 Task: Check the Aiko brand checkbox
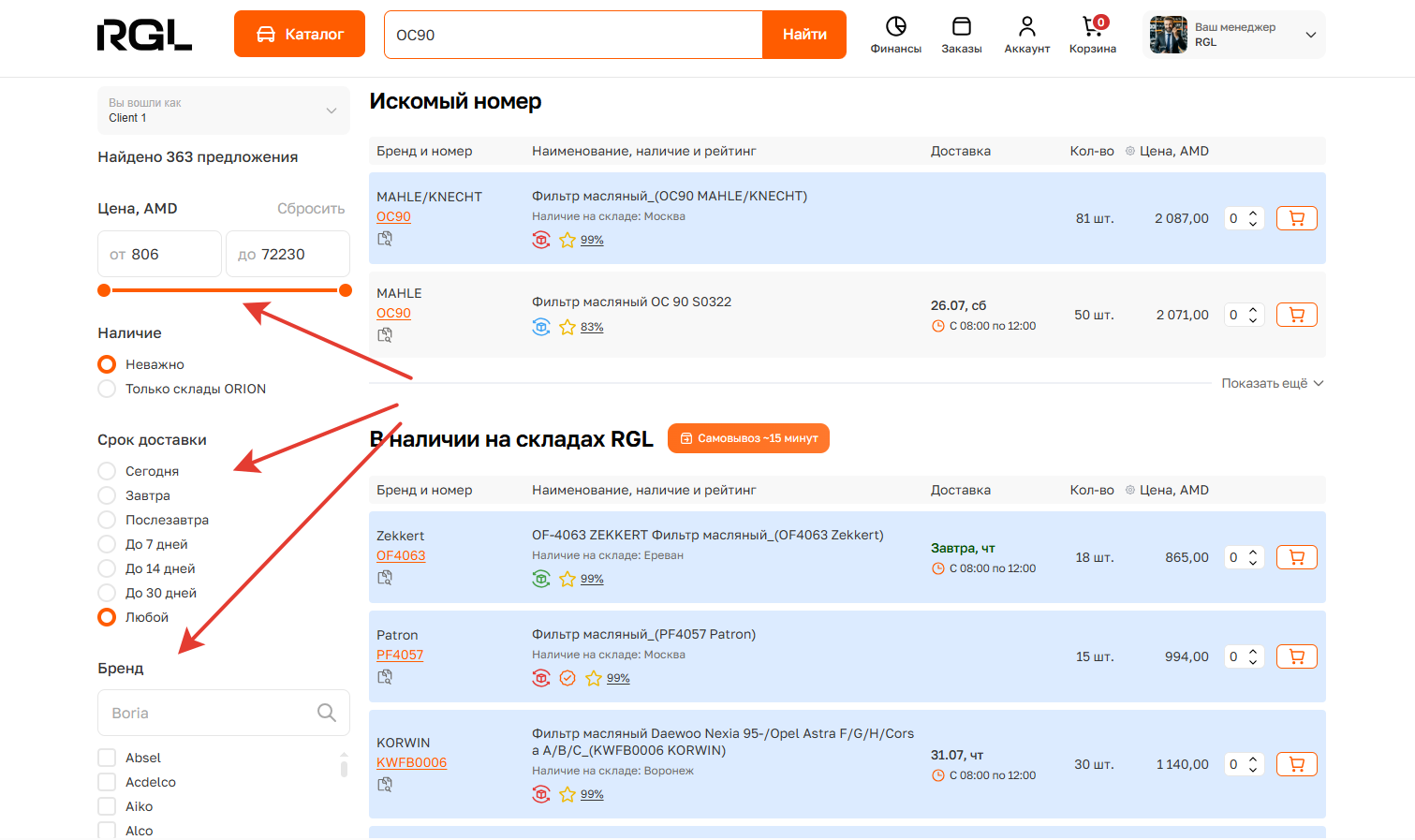coord(107,806)
